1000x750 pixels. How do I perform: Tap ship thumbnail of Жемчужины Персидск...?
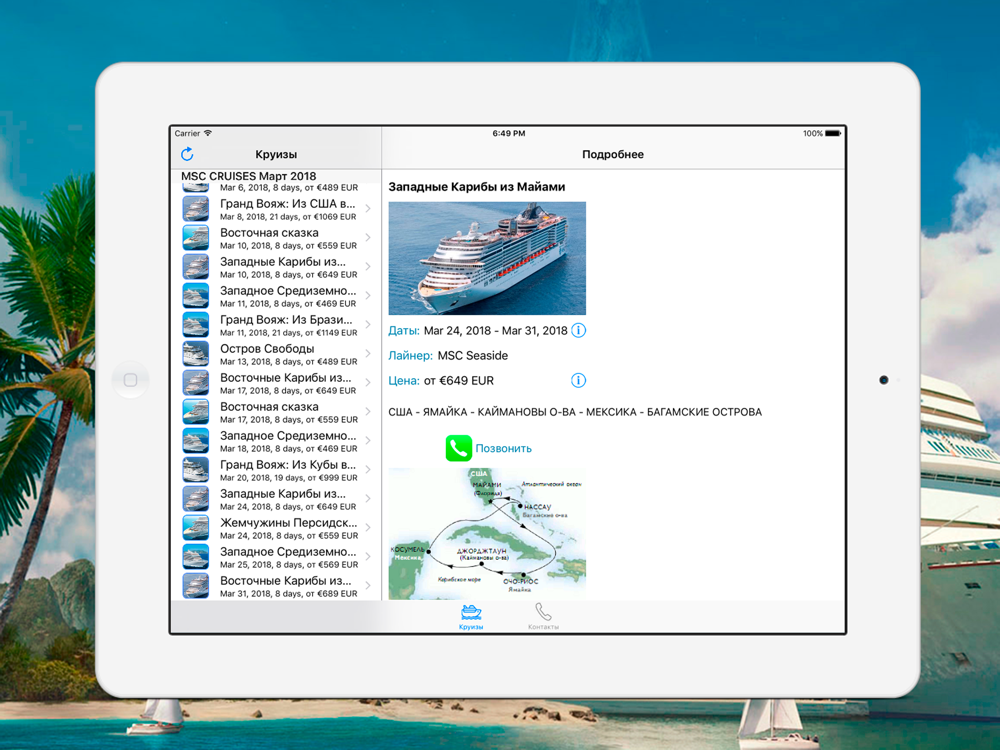pyautogui.click(x=196, y=528)
